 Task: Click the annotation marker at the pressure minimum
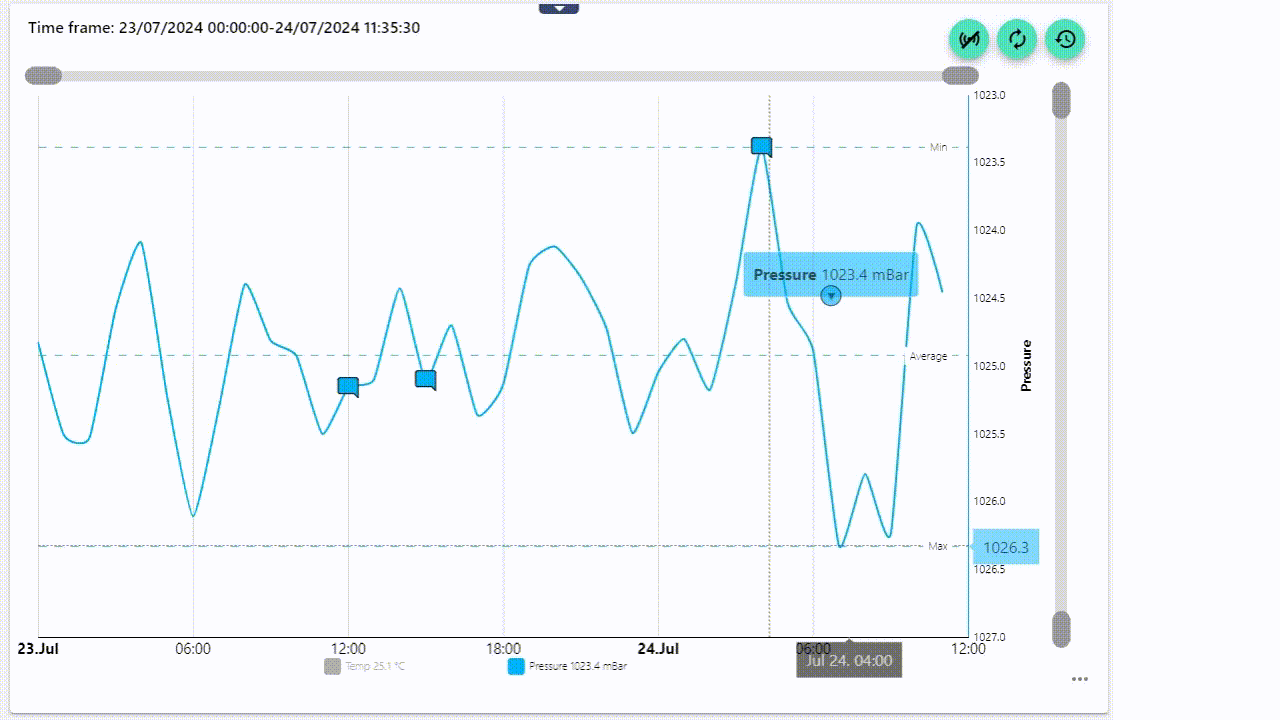[x=762, y=147]
